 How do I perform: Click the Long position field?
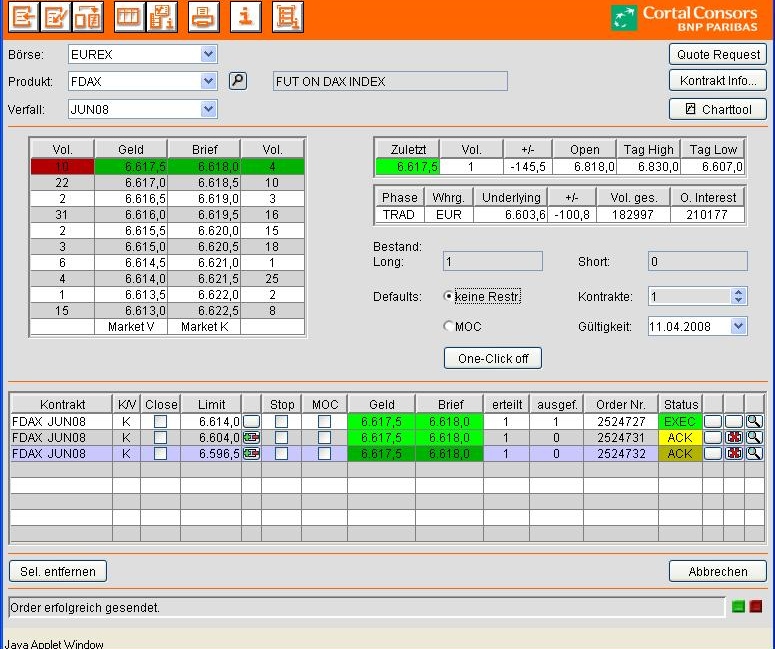pos(493,261)
